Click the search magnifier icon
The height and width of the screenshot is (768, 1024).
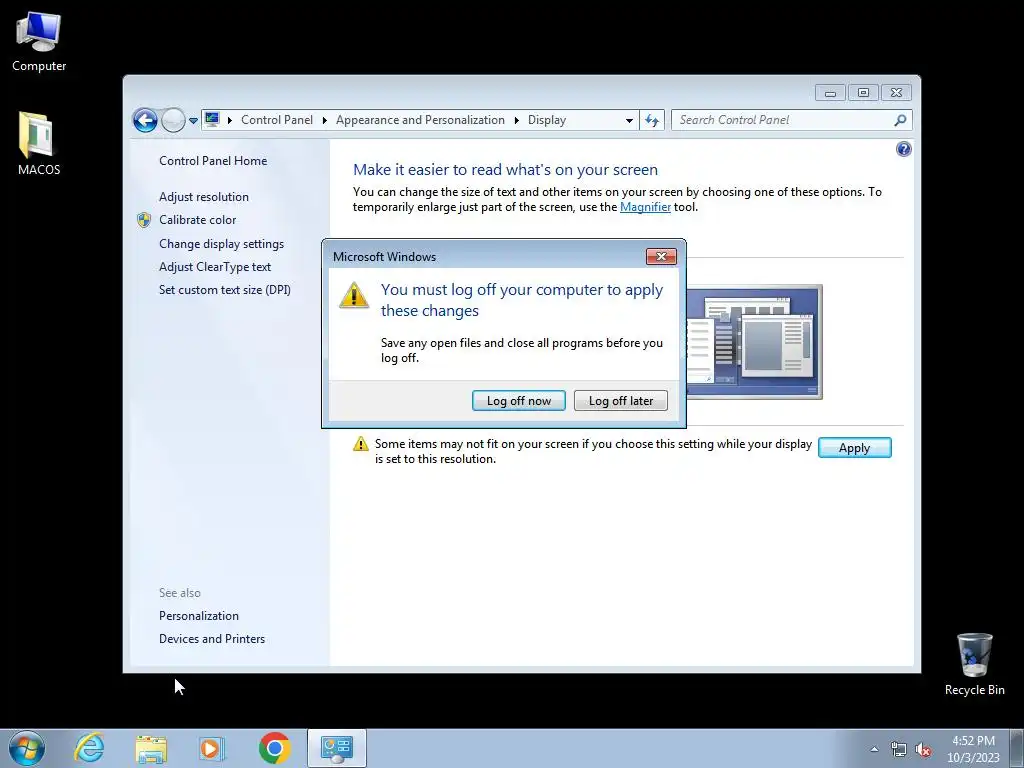point(900,120)
